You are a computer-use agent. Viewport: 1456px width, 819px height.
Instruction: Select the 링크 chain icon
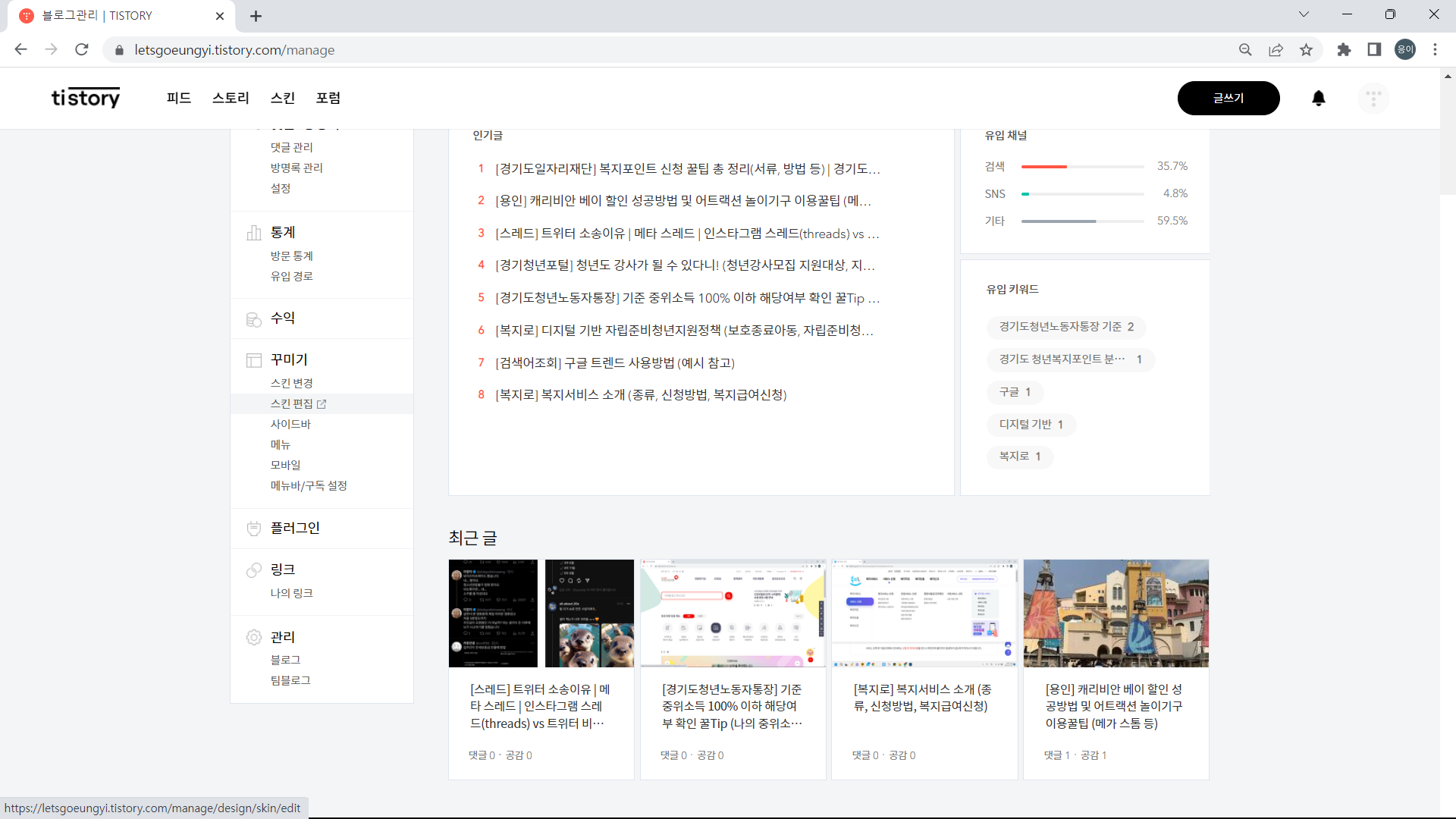[254, 570]
